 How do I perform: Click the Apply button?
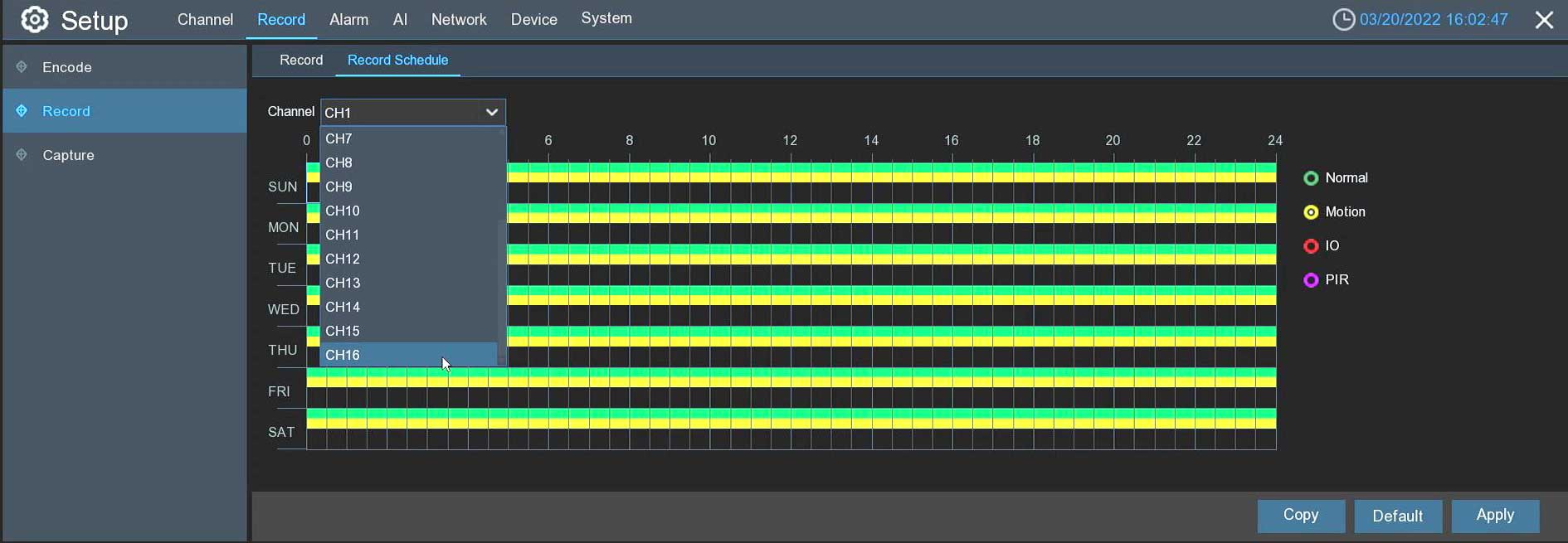tap(1496, 516)
